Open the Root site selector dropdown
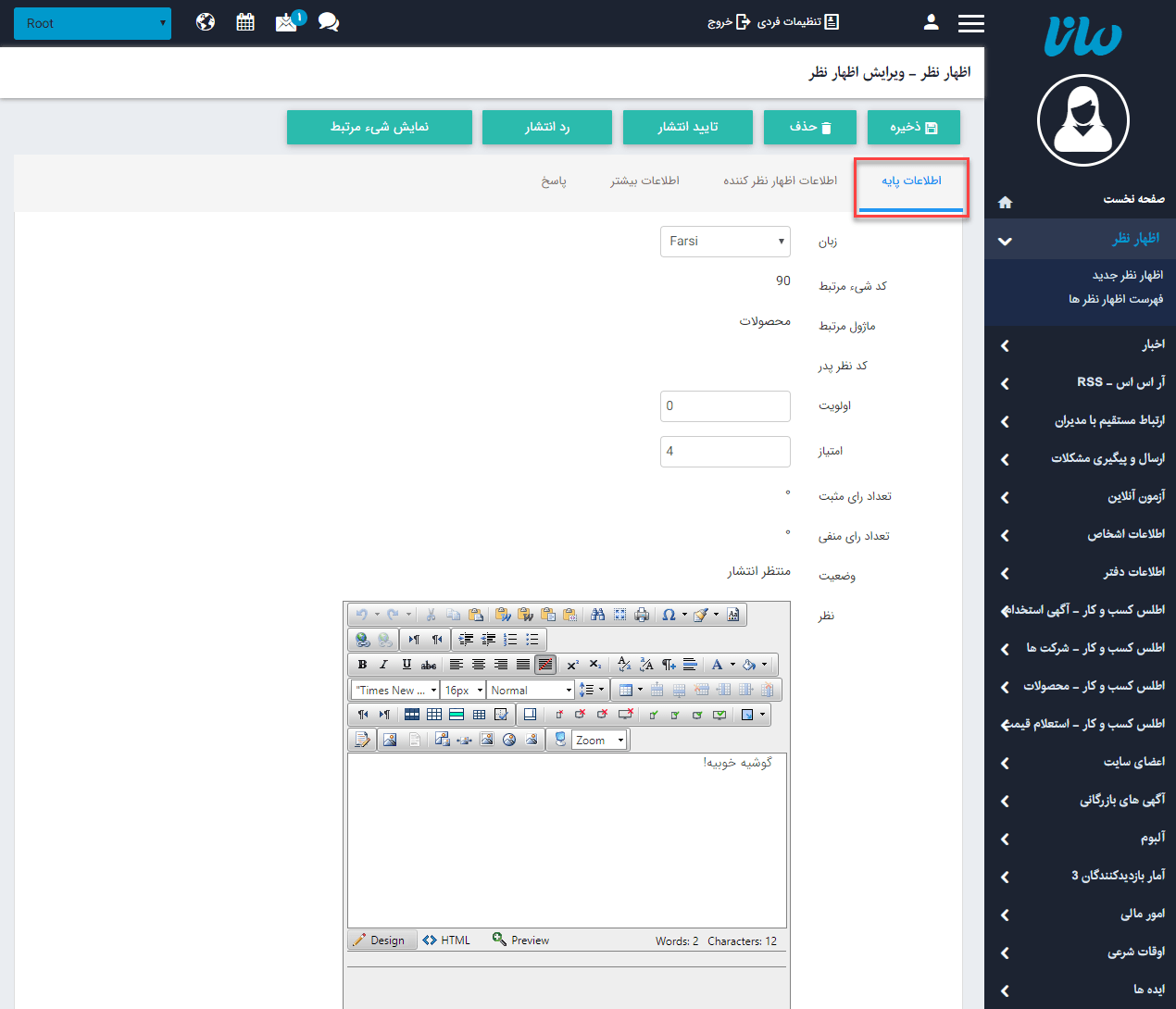The width and height of the screenshot is (1176, 1009). coord(93,23)
